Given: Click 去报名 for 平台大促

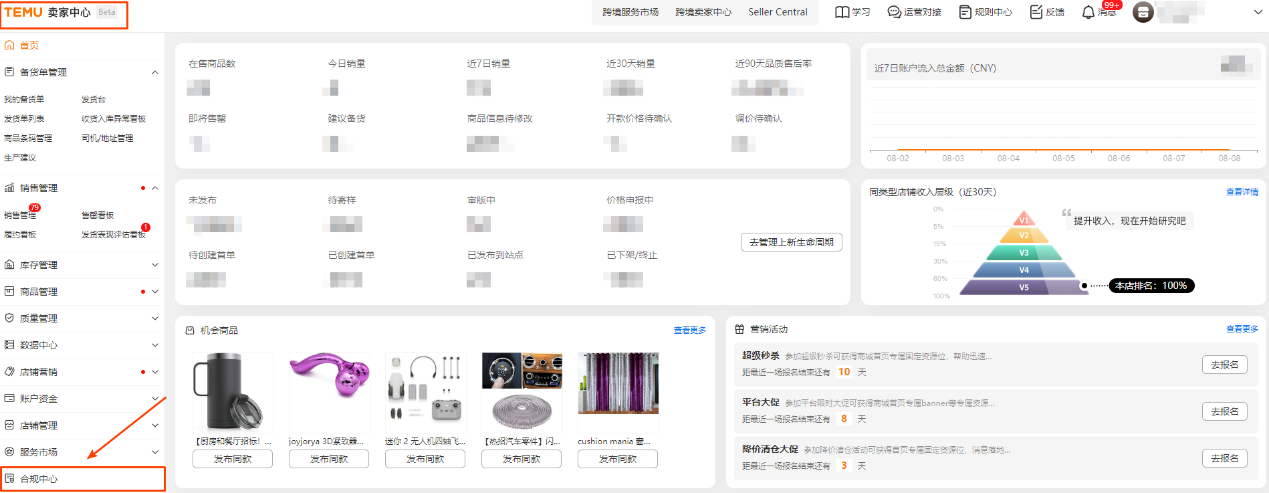Looking at the screenshot, I should point(1225,411).
